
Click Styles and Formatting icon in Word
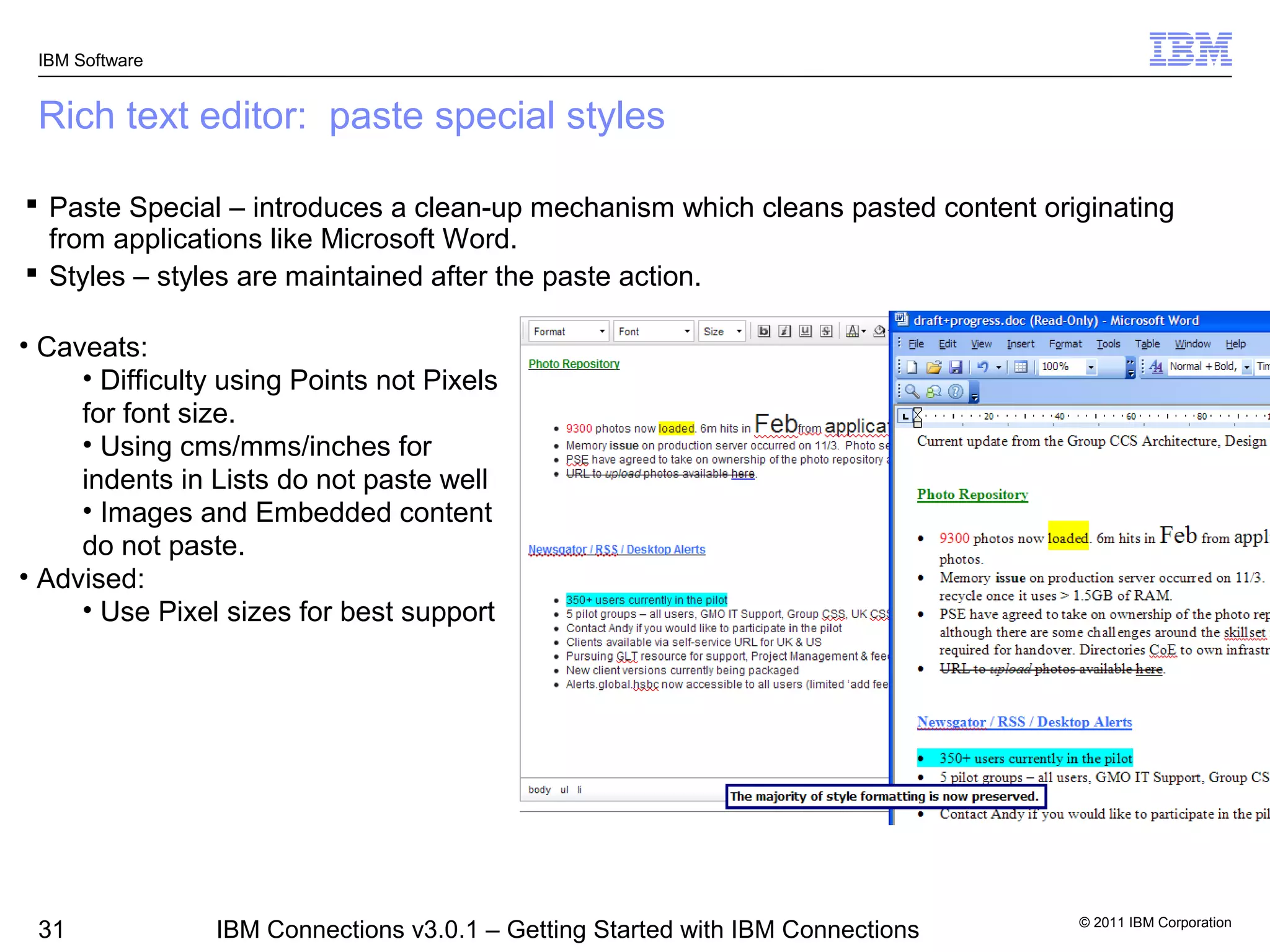click(1156, 366)
